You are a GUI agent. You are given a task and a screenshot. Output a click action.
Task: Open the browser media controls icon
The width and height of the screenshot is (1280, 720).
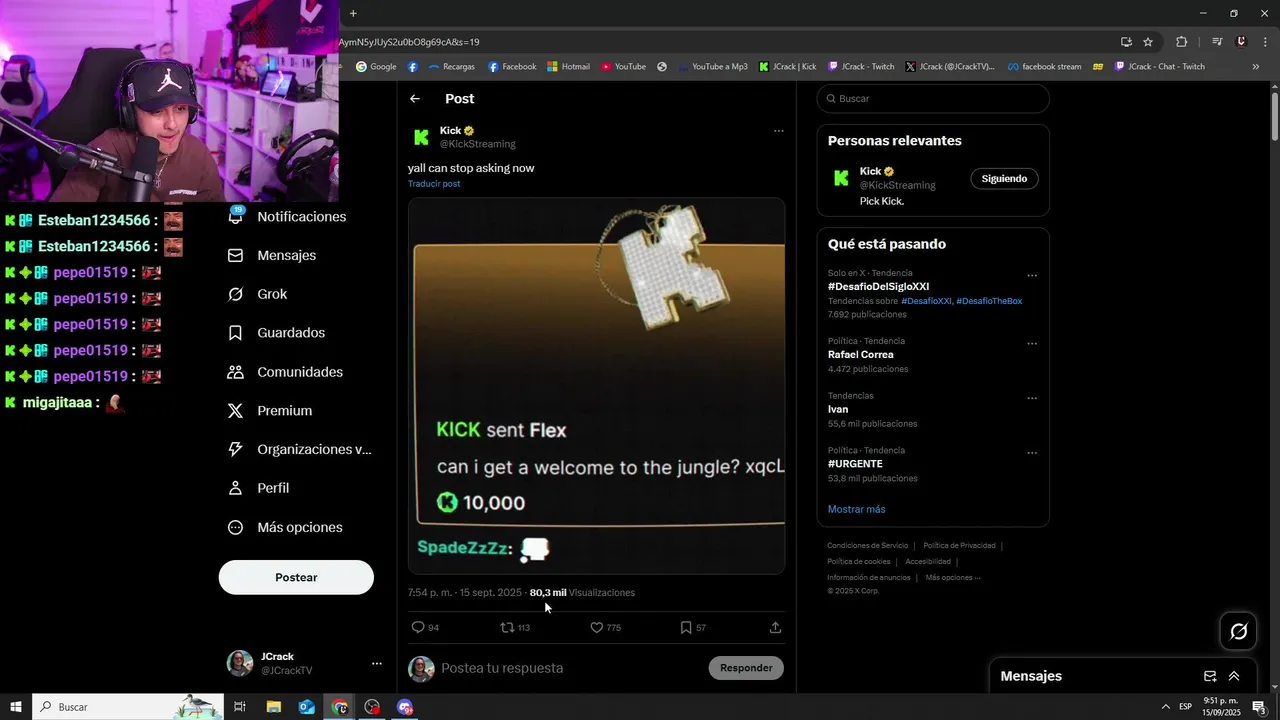[x=1217, y=42]
